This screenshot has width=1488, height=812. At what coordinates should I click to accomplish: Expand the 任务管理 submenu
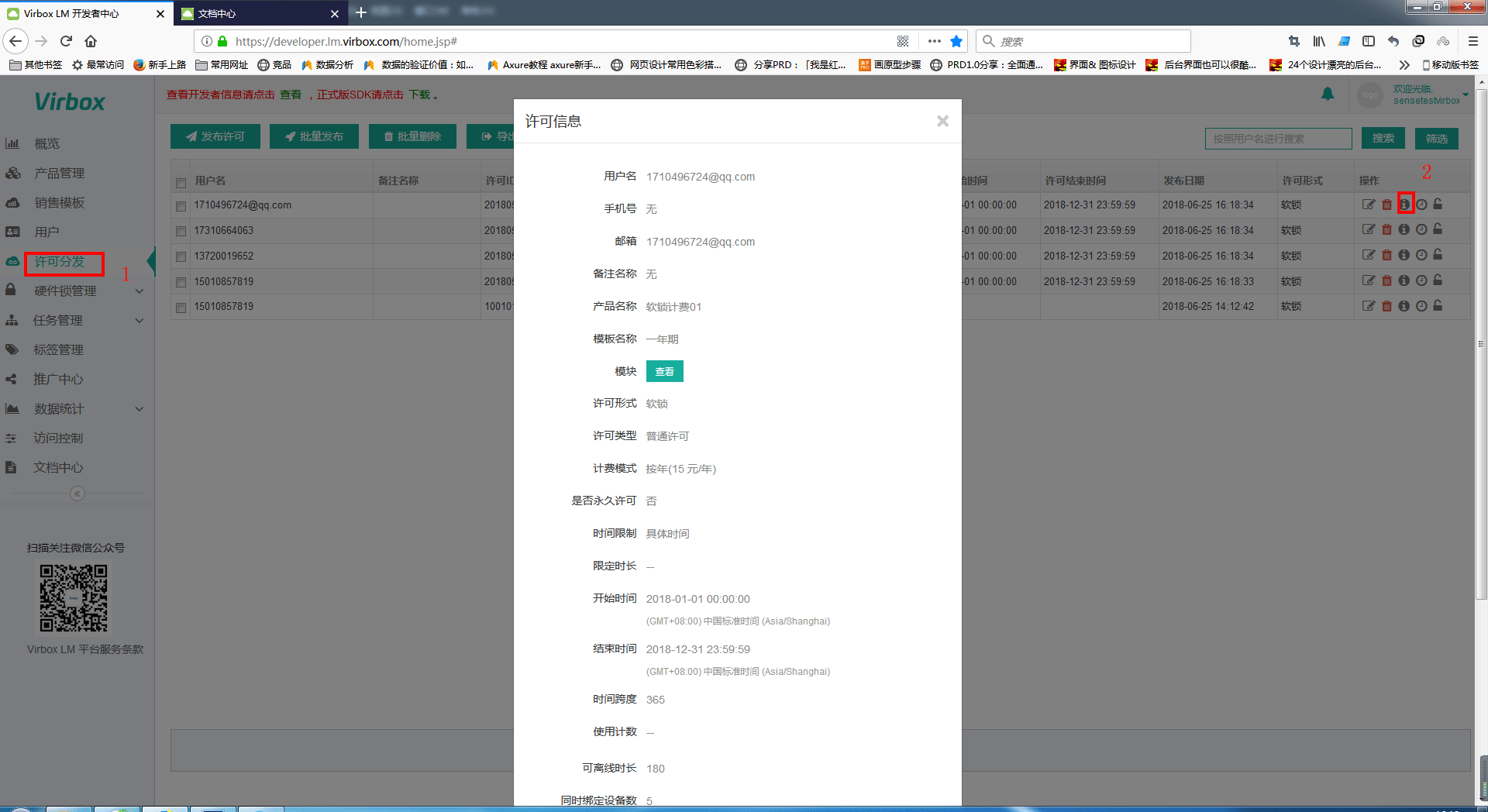pyautogui.click(x=139, y=321)
